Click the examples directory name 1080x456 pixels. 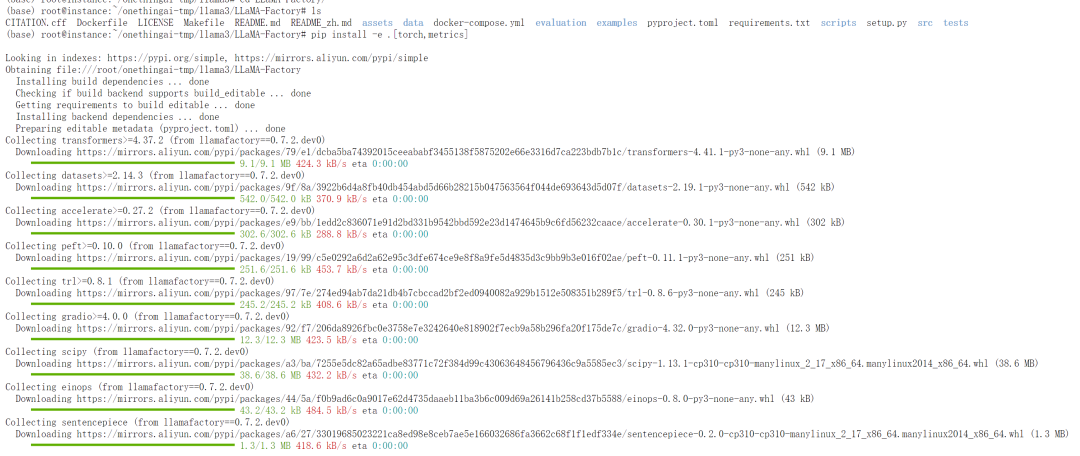(x=616, y=23)
